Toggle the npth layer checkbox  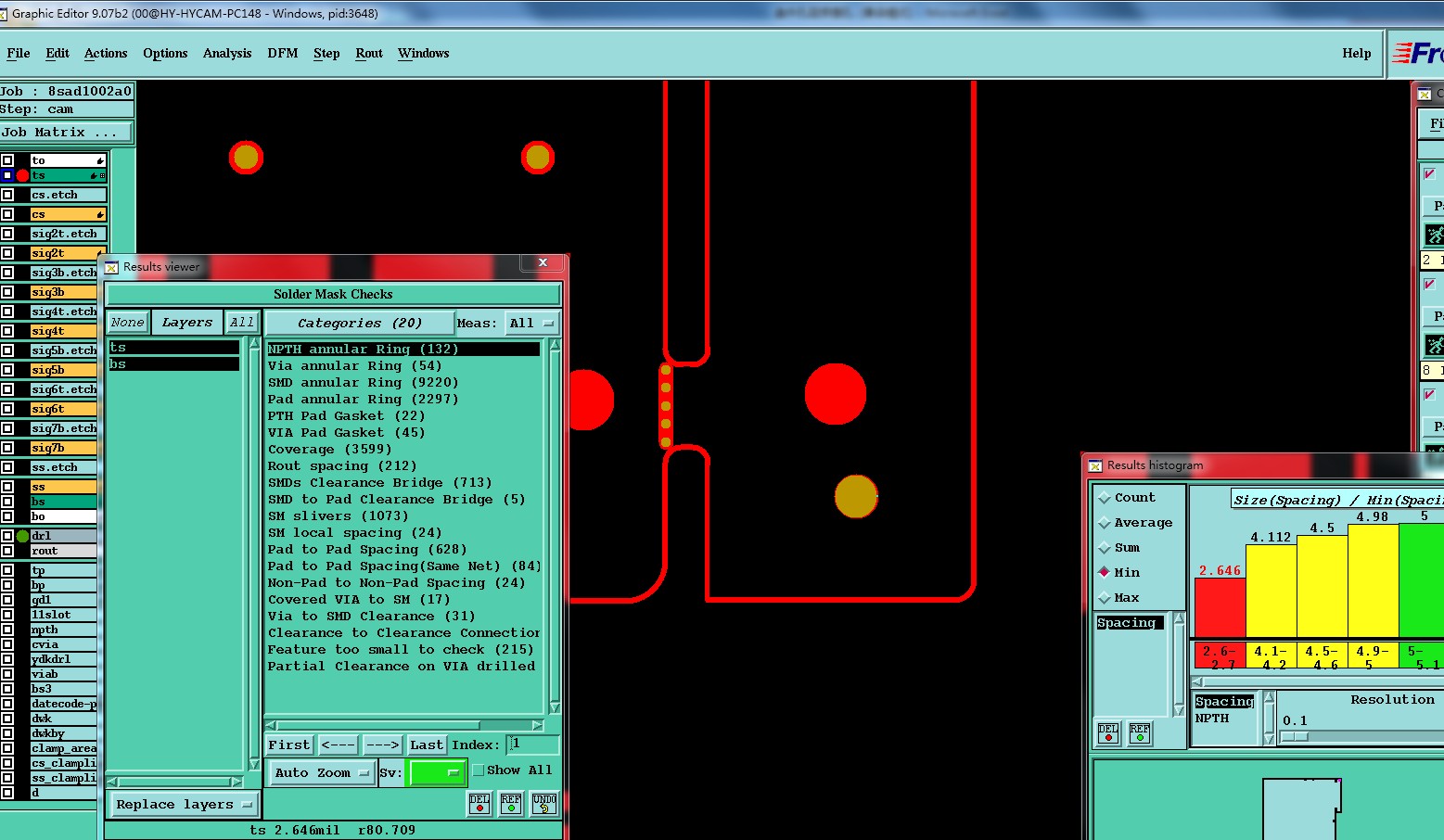pos(7,630)
